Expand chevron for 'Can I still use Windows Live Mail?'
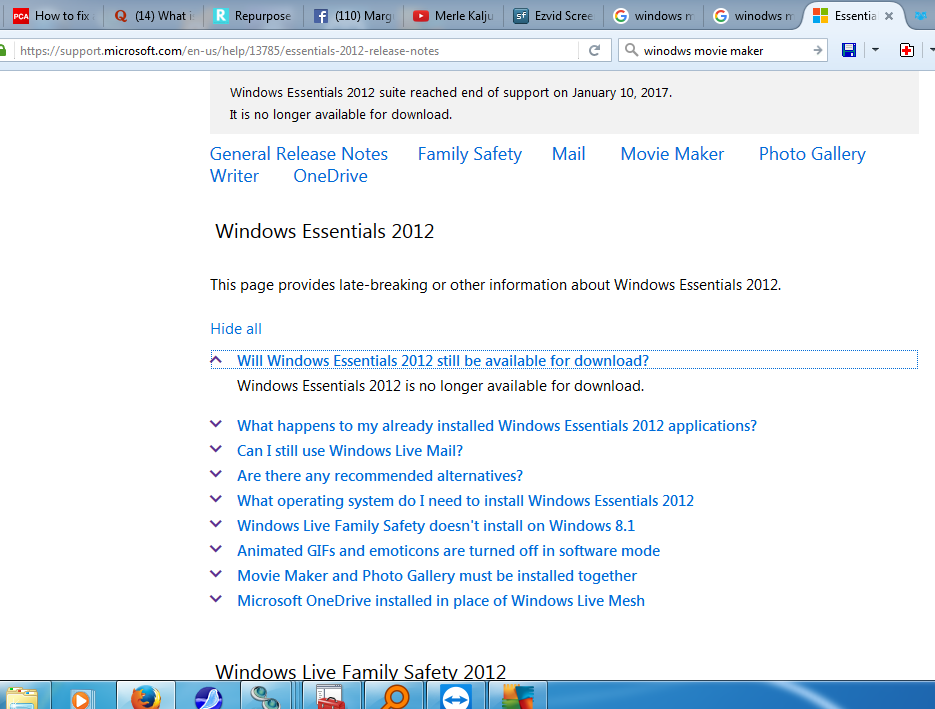Viewport: 935px width, 709px height. 216,449
